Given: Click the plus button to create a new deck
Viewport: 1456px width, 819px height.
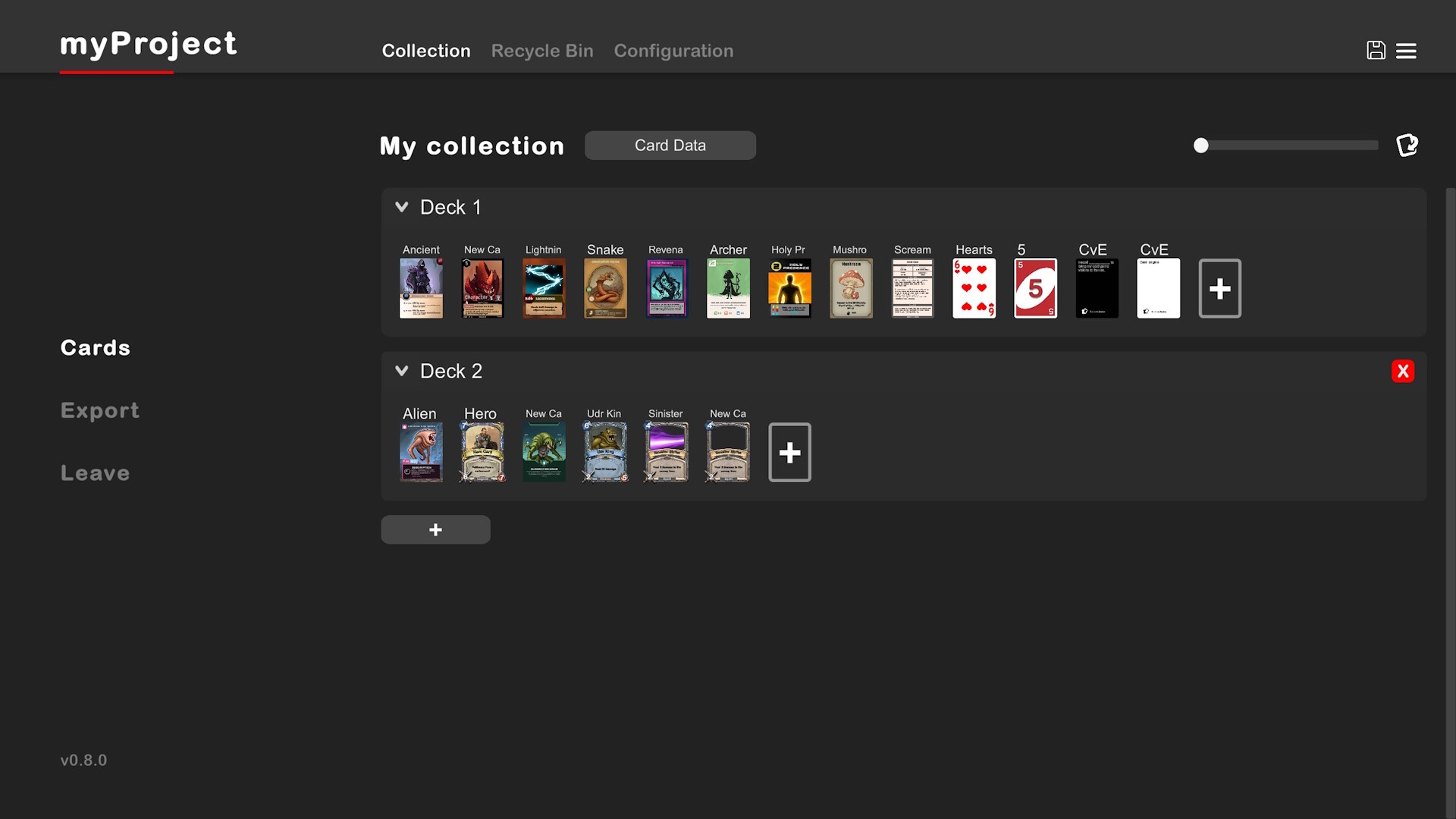Looking at the screenshot, I should click(x=435, y=529).
